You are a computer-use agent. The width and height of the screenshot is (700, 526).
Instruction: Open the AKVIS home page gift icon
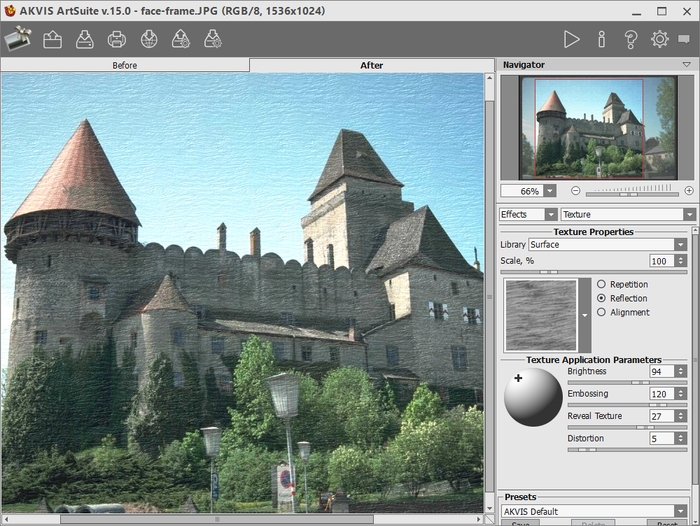tap(18, 39)
